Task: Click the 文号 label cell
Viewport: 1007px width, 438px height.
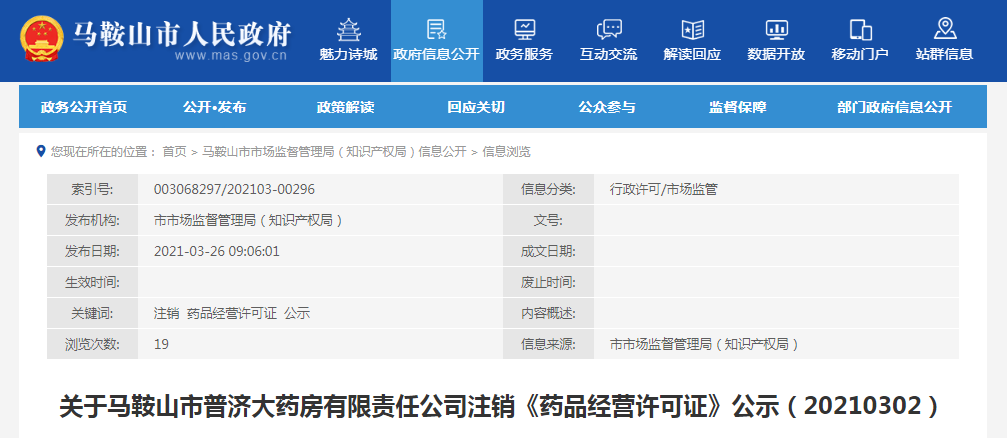Action: tap(548, 220)
